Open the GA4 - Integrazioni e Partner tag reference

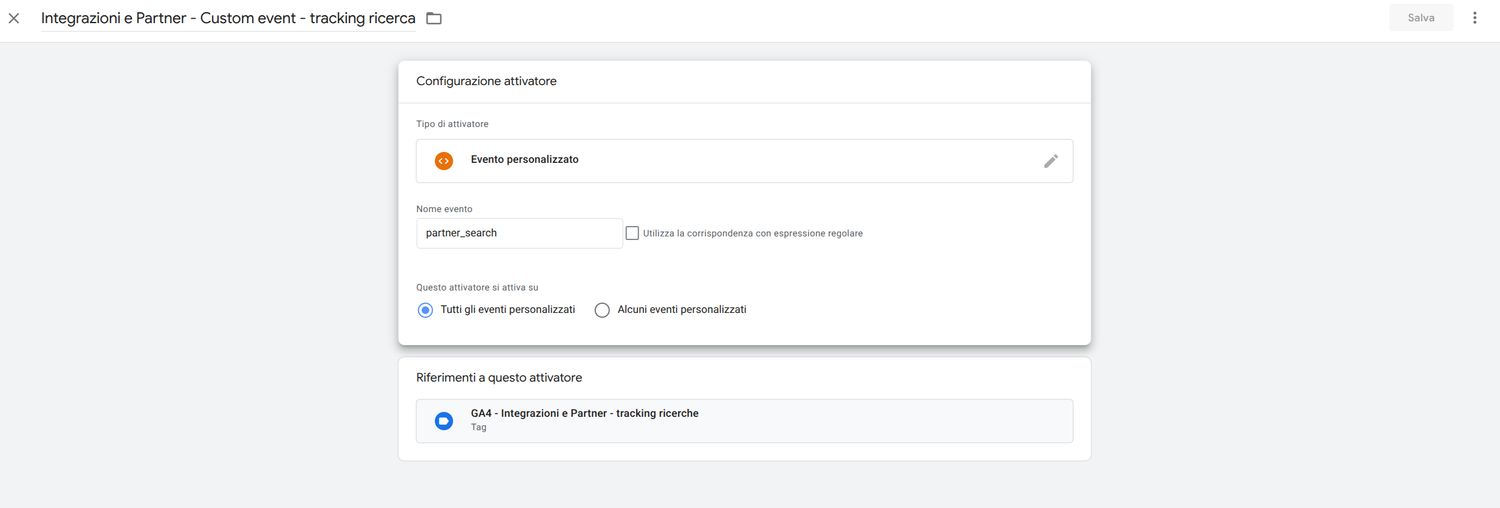[744, 421]
